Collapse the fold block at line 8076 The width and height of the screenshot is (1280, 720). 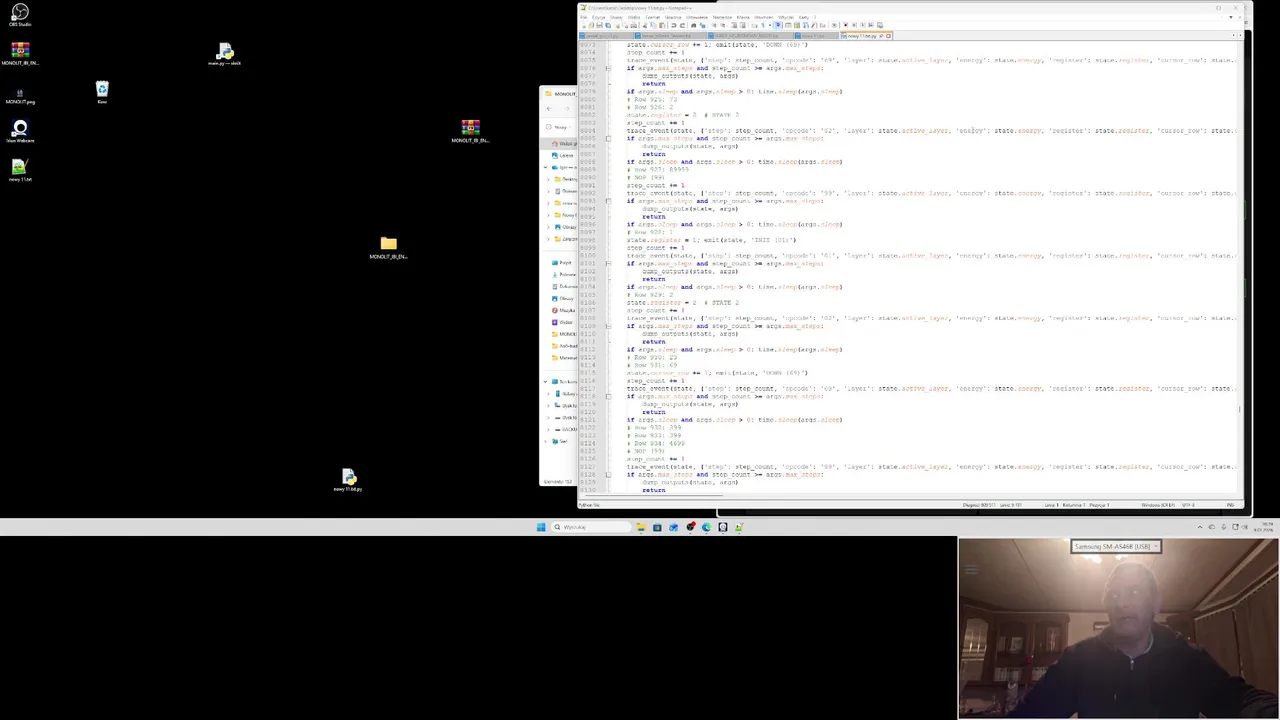608,68
